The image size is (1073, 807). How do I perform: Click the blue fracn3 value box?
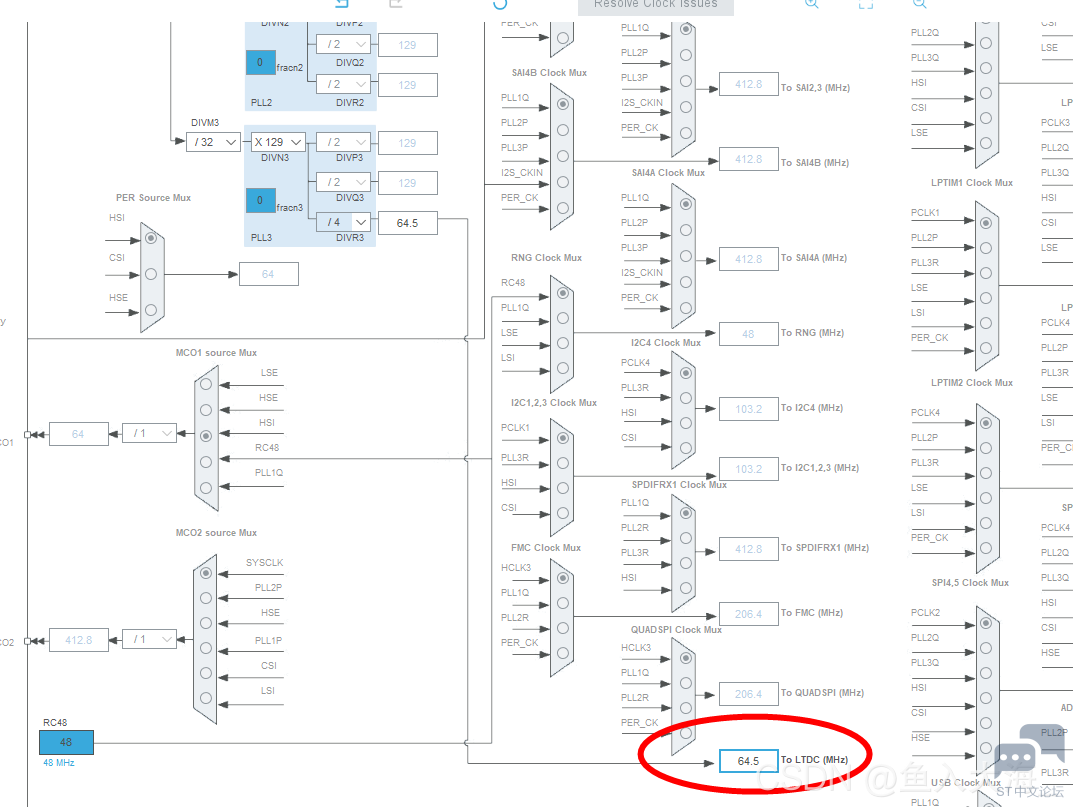pos(260,200)
